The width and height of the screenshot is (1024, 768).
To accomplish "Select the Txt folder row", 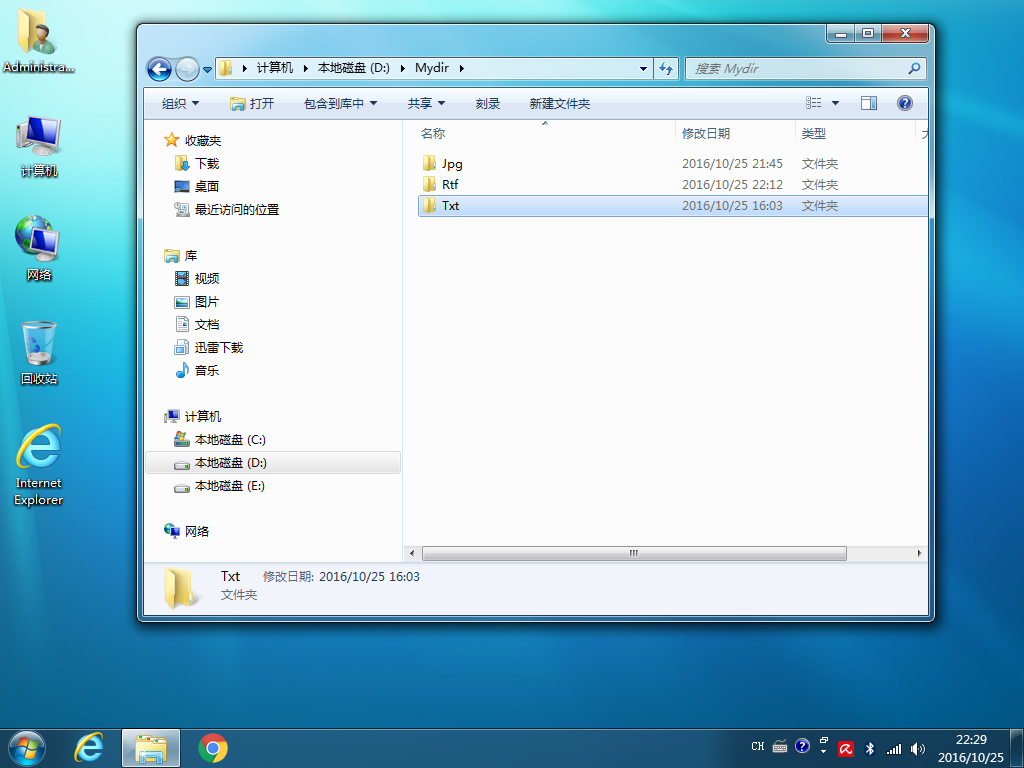I will click(x=673, y=206).
